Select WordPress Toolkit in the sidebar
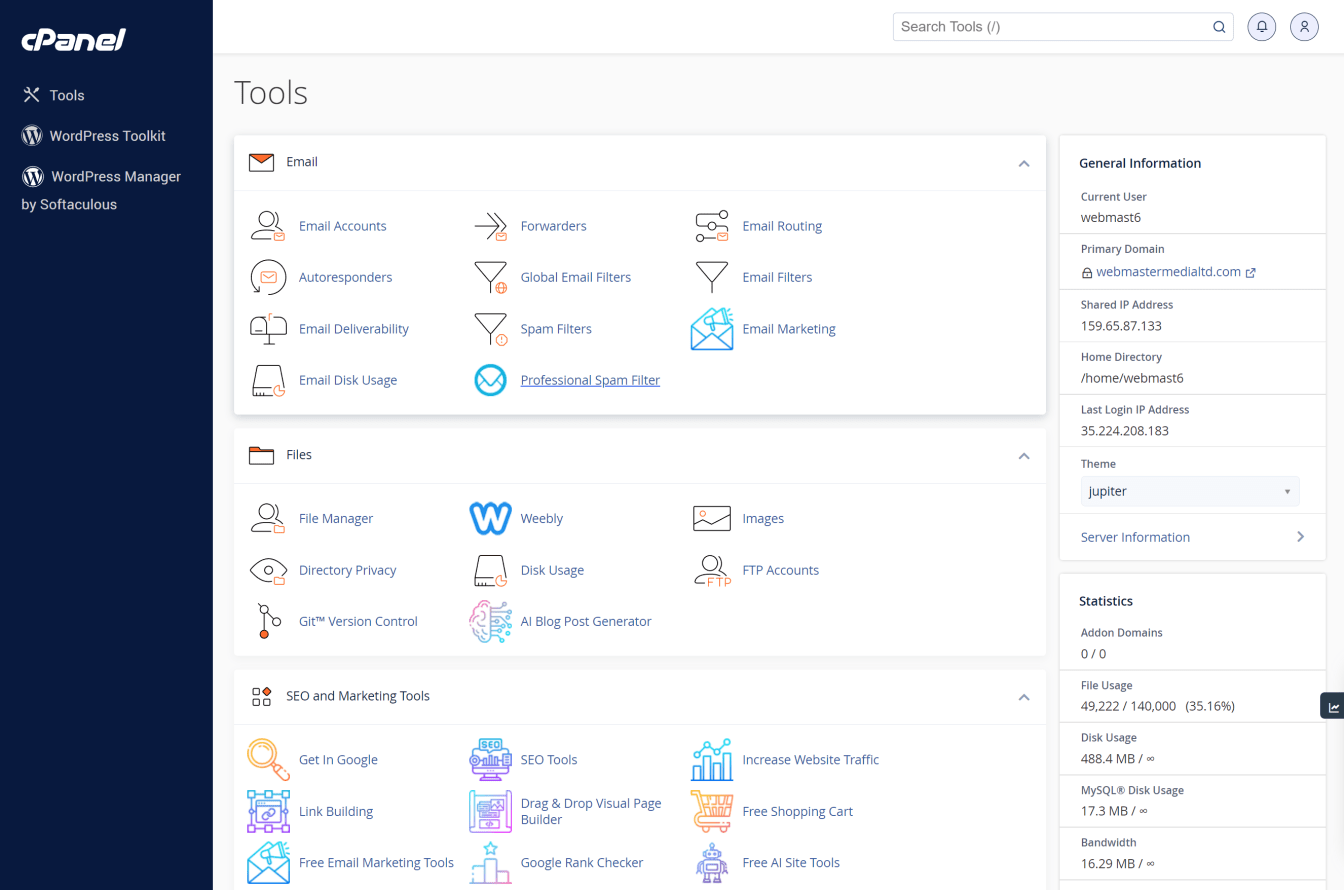The image size is (1344, 890). point(107,136)
